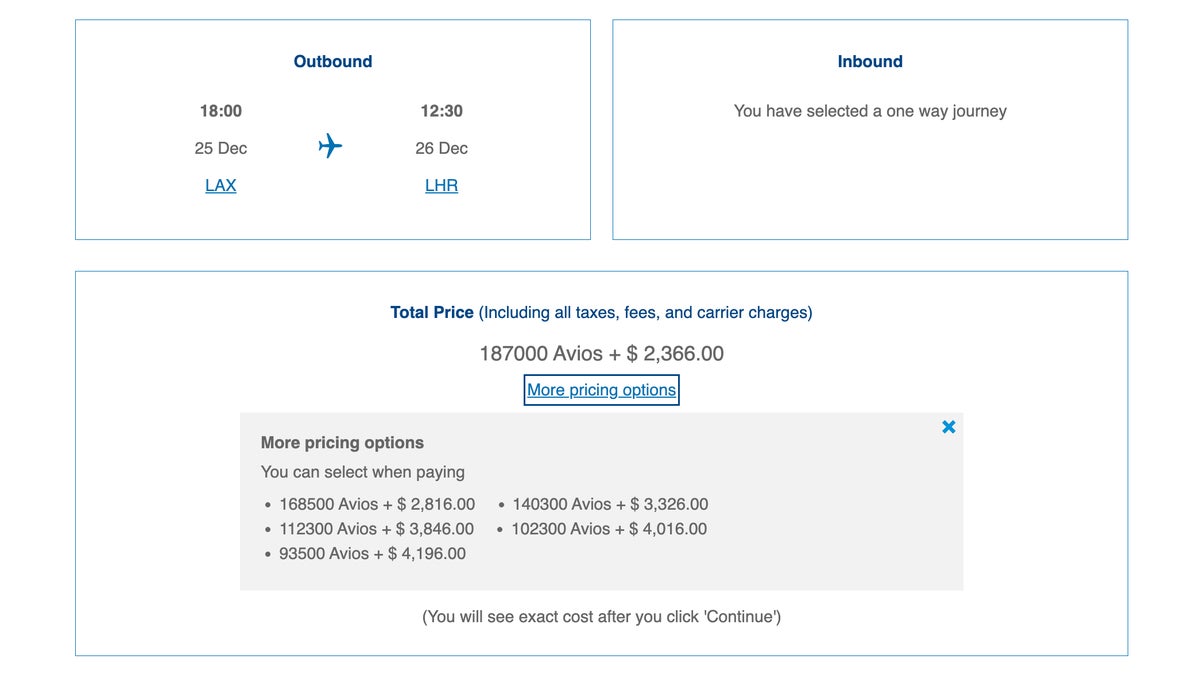Select the 93500 Avios + $4,196.00 option
The width and height of the screenshot is (1200, 675).
[372, 553]
